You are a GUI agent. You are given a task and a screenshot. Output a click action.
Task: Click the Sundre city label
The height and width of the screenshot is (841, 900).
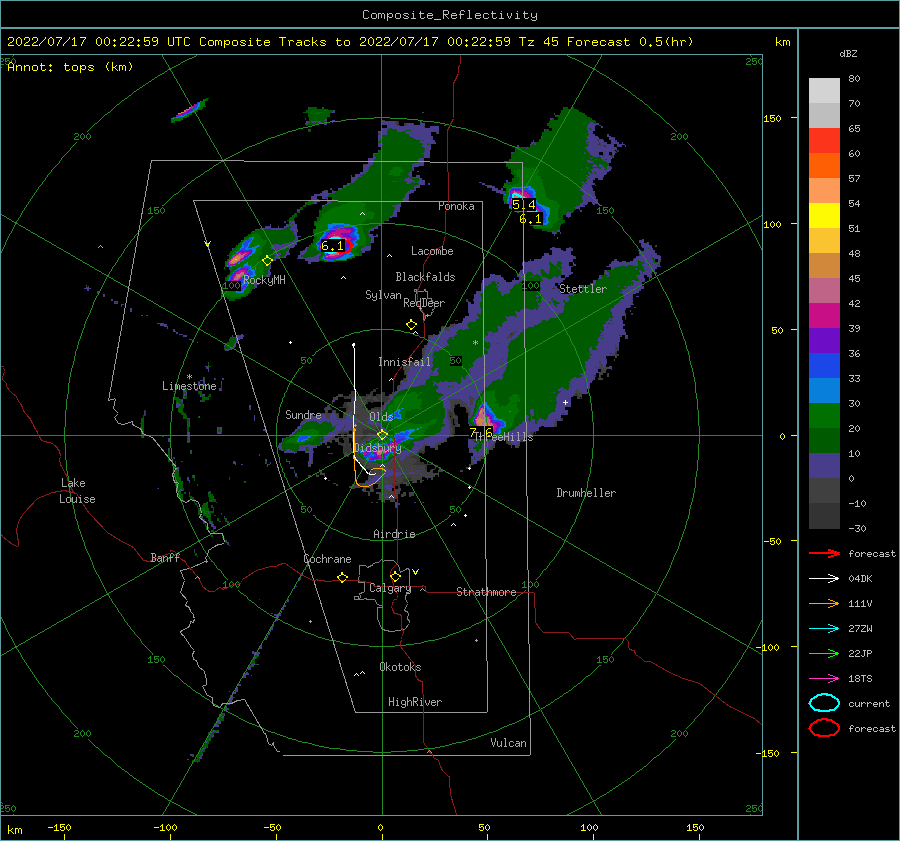(303, 414)
